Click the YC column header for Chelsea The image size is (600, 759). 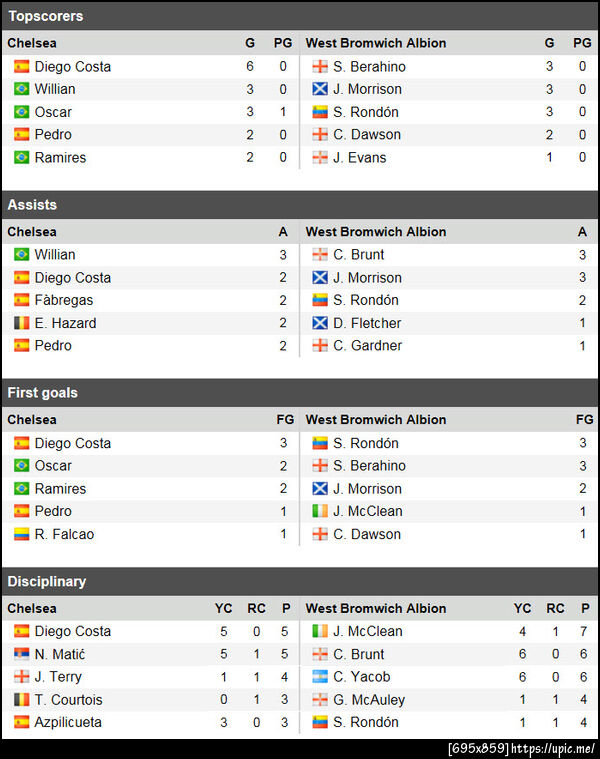pos(223,608)
